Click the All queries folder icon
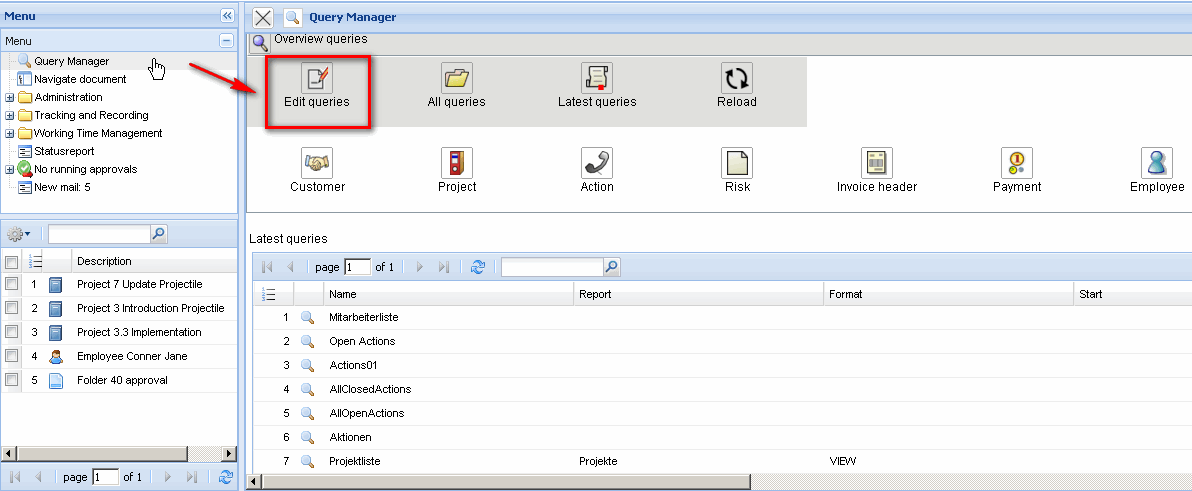Screen dimensions: 1192x491 [x=456, y=79]
